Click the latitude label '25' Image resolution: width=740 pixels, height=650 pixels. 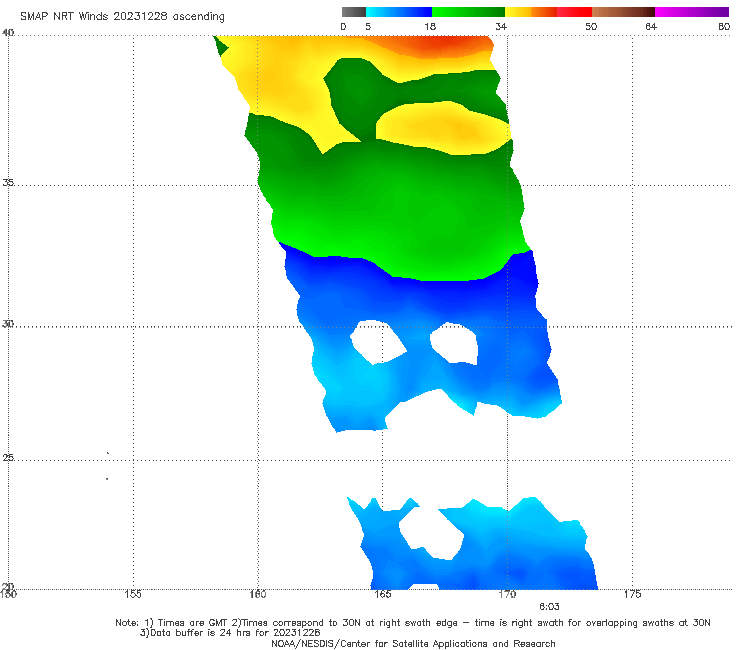(x=8, y=457)
